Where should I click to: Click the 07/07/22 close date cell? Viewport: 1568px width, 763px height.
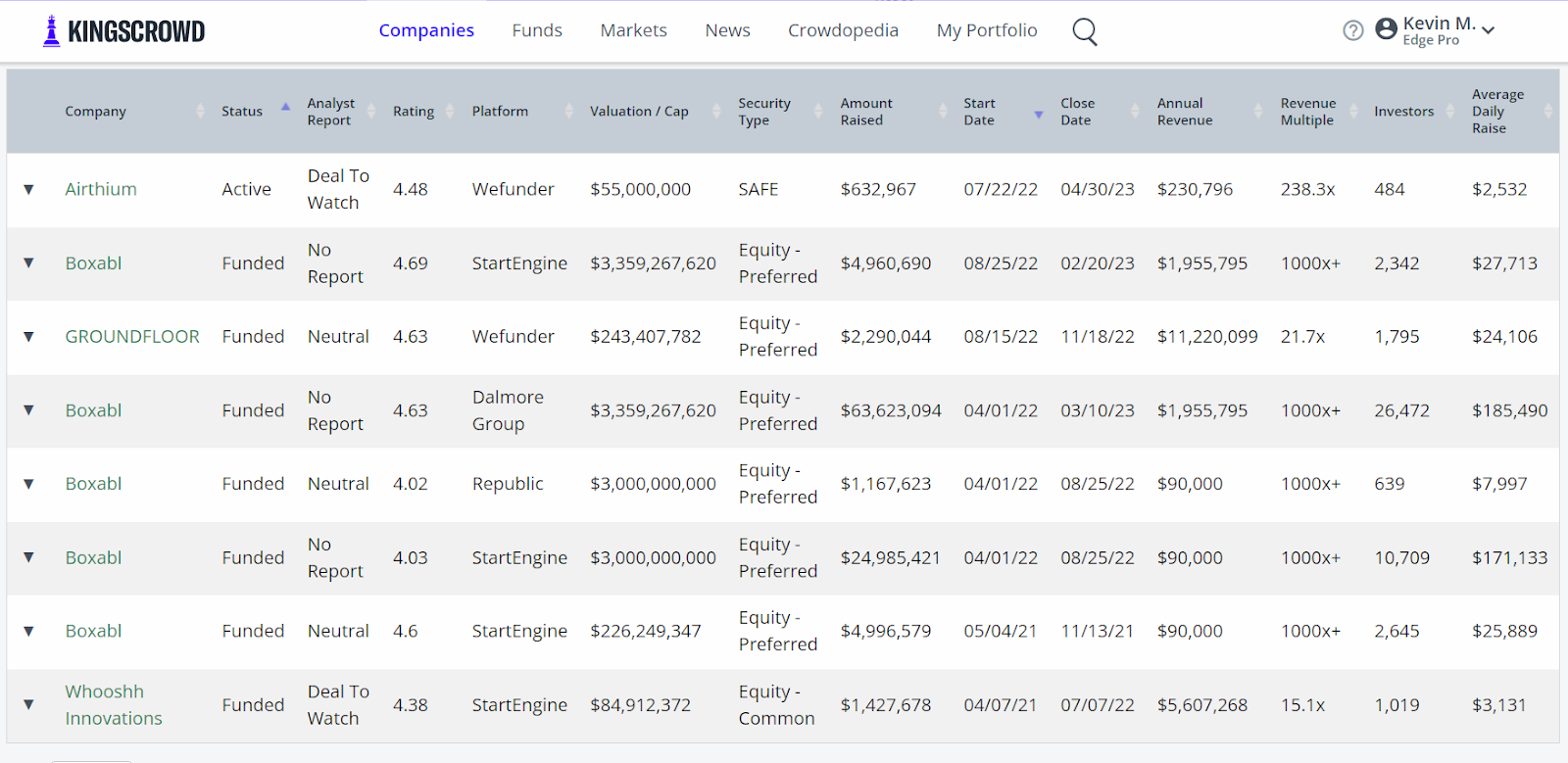click(x=1098, y=705)
